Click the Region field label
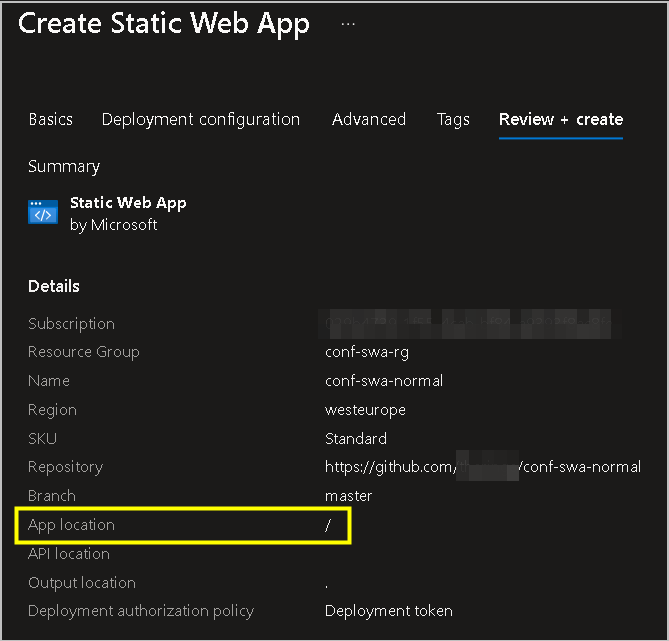This screenshot has width=669, height=641. tap(52, 410)
